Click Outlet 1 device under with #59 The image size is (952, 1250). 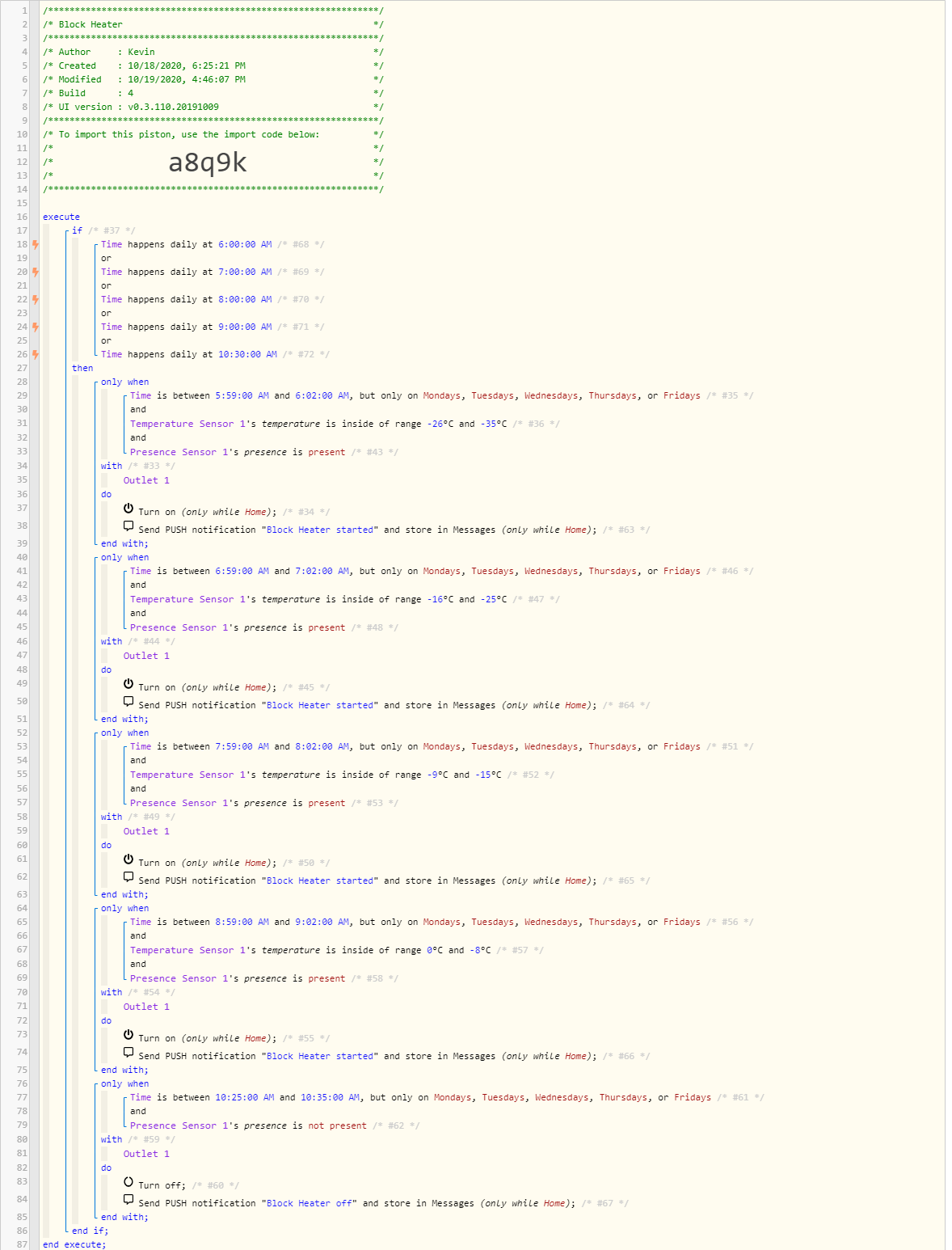(146, 1154)
